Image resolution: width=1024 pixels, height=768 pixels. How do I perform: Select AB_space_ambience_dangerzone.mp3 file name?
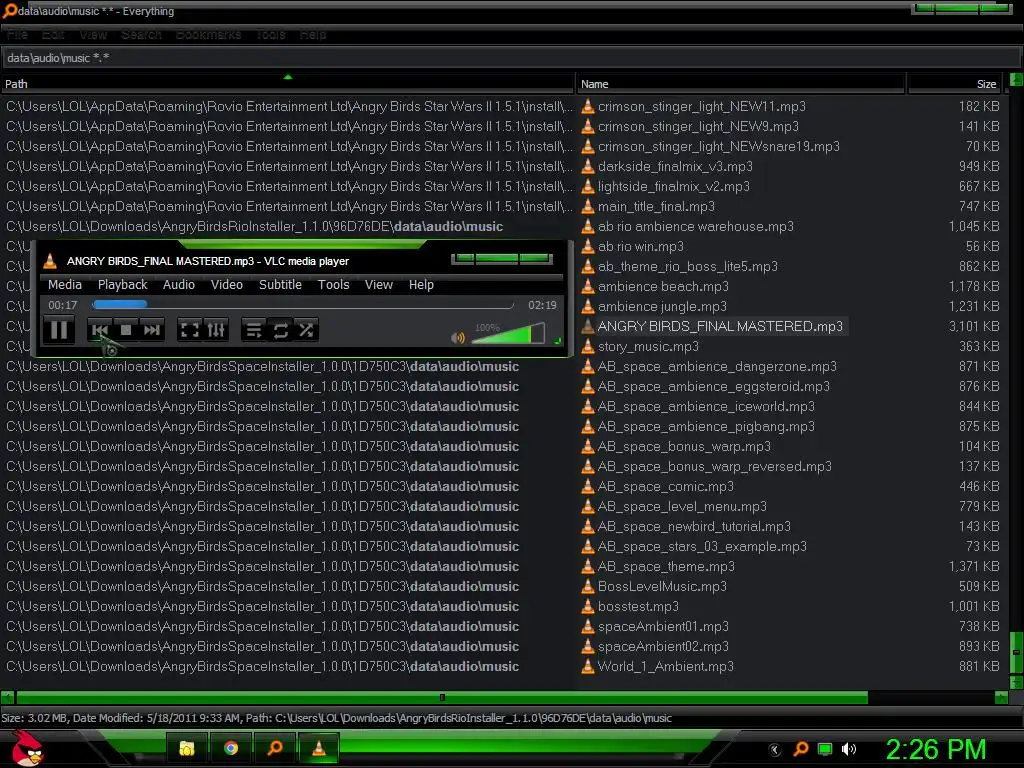(x=717, y=366)
